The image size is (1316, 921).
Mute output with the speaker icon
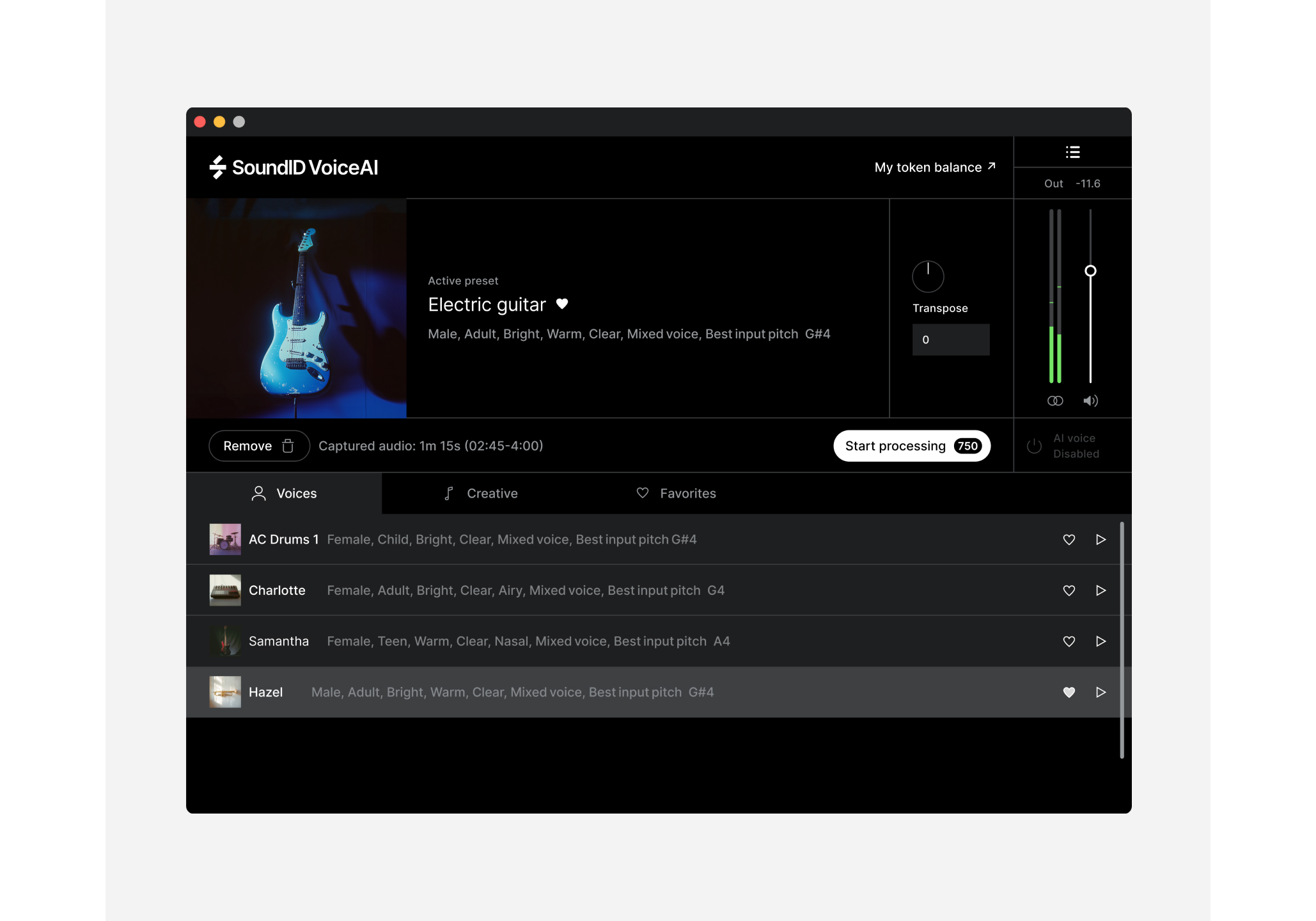[1090, 401]
